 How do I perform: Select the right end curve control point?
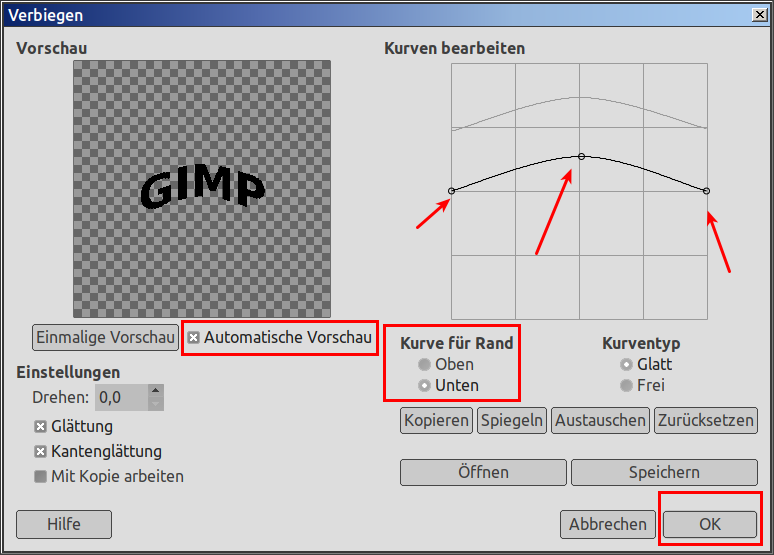pos(706,191)
